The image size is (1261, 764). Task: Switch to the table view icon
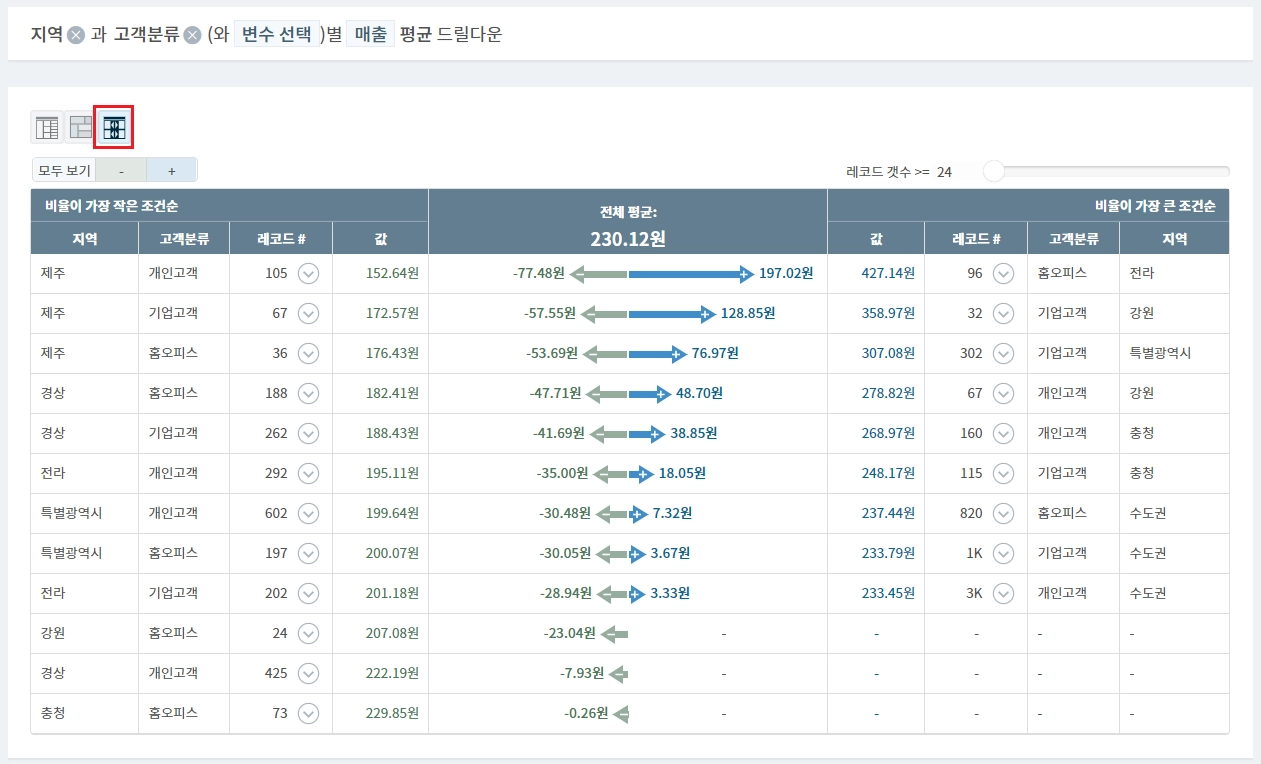(x=46, y=127)
